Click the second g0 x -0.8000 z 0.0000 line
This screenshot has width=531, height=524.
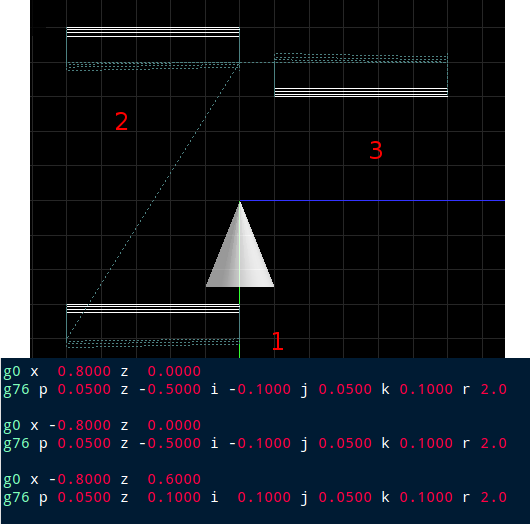click(x=102, y=425)
